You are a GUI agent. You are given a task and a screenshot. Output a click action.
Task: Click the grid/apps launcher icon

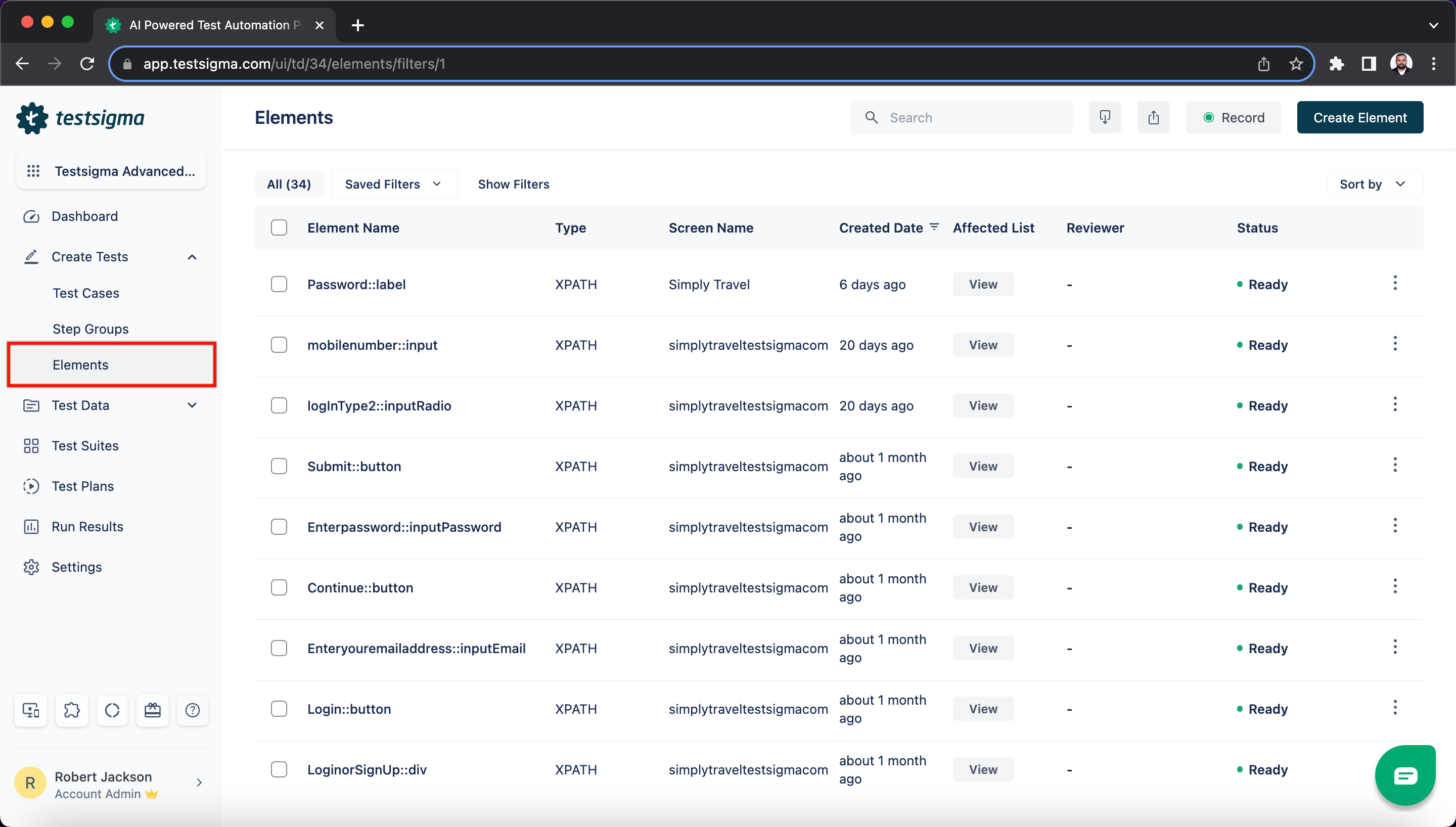click(32, 172)
